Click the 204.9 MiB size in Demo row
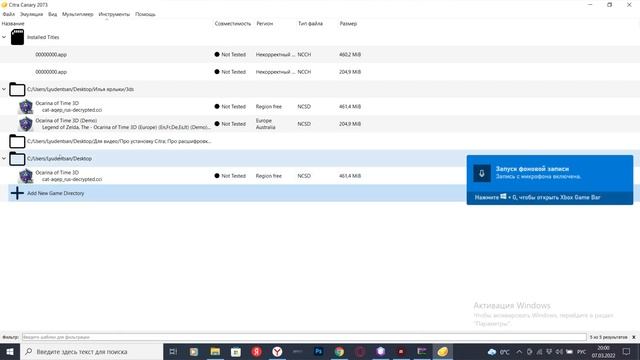Image resolution: width=640 pixels, height=360 pixels. click(350, 124)
